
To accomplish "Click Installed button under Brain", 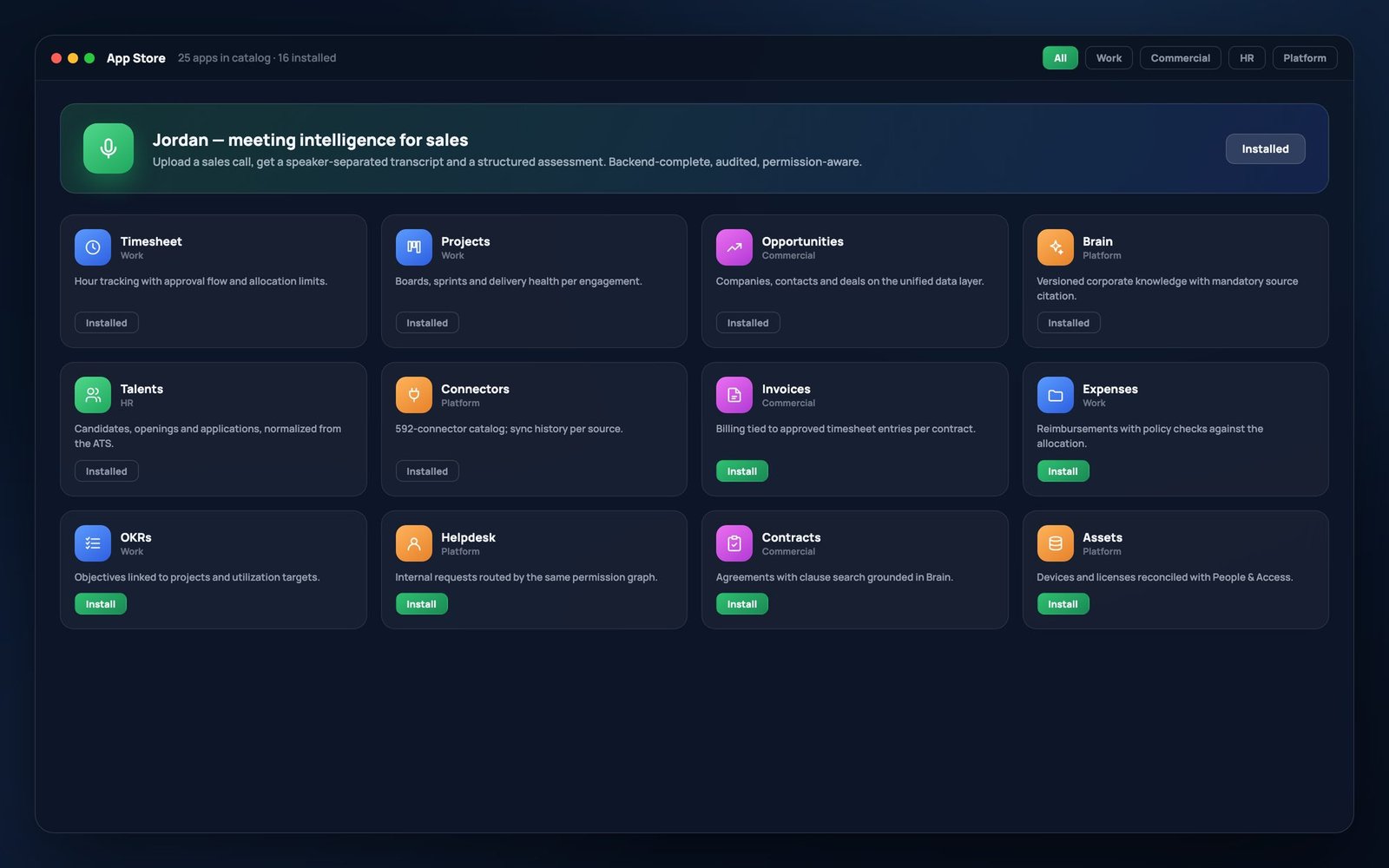I will point(1069,323).
